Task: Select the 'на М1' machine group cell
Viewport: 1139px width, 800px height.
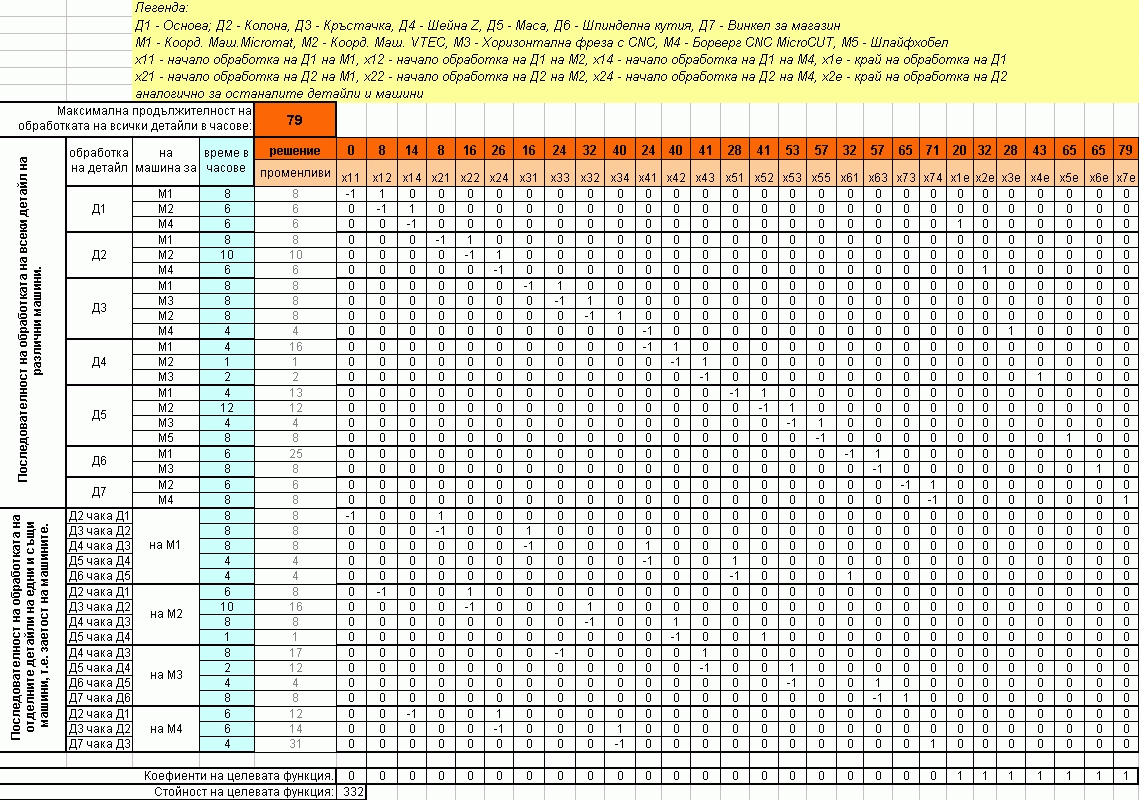Action: [166, 545]
